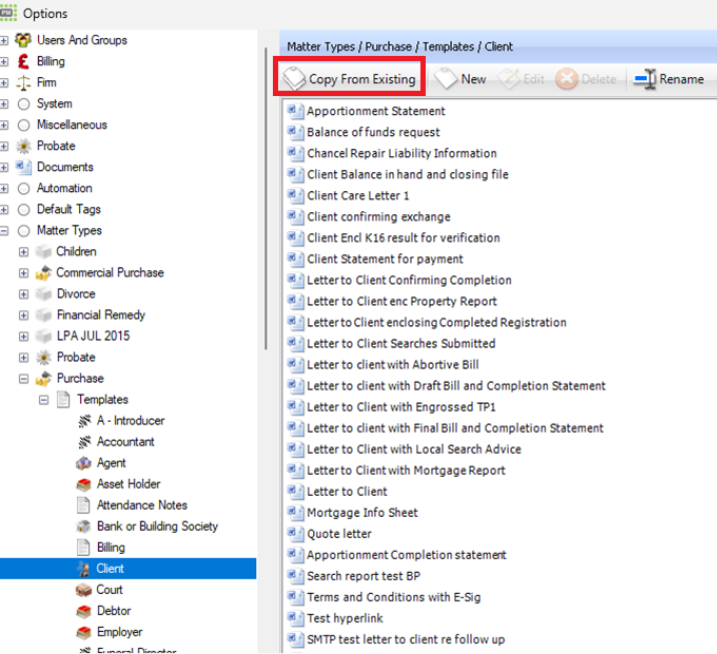
Task: Click the Options window title icon
Action: coord(8,13)
